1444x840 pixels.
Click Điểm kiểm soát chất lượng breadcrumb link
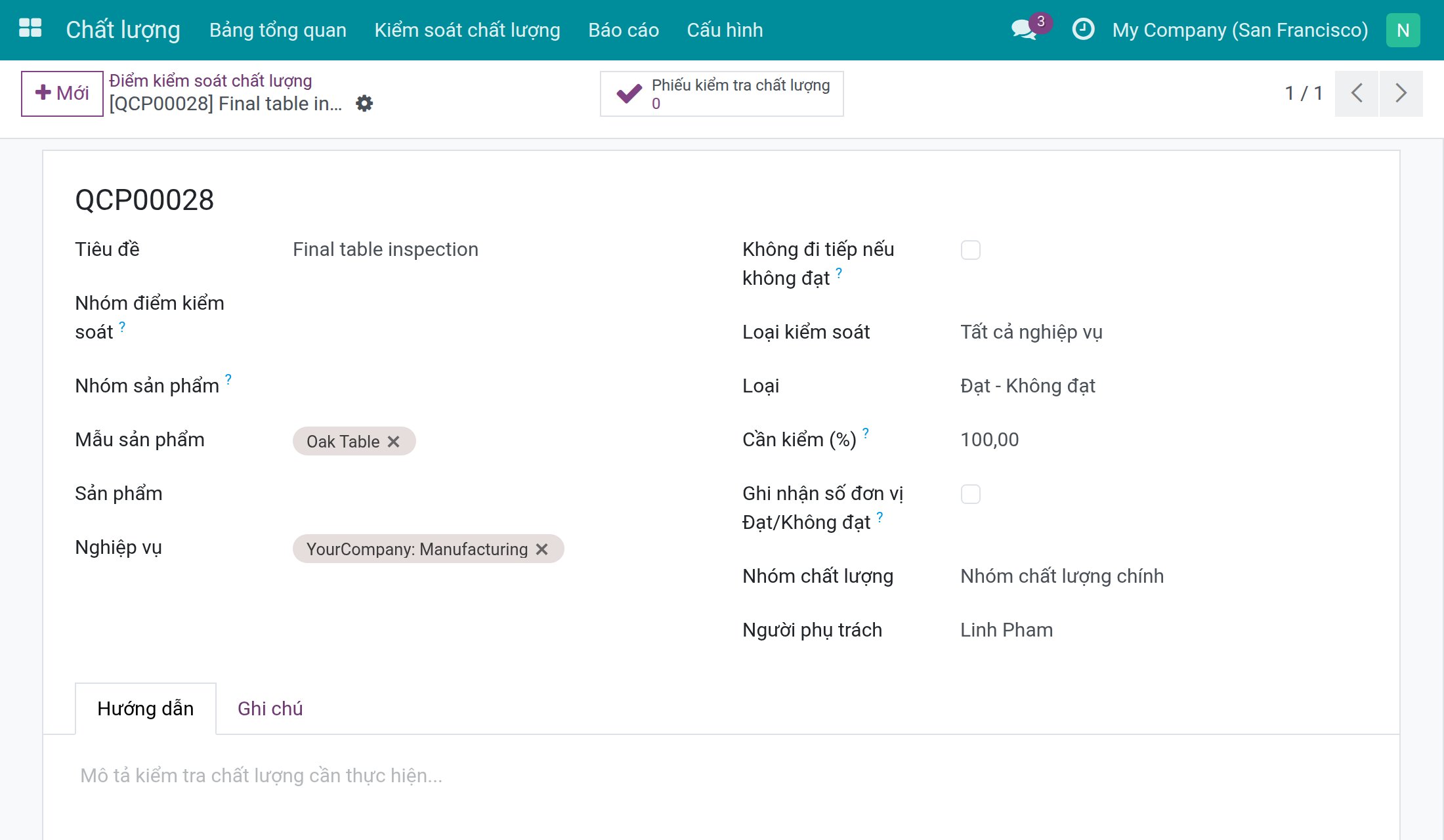(210, 81)
